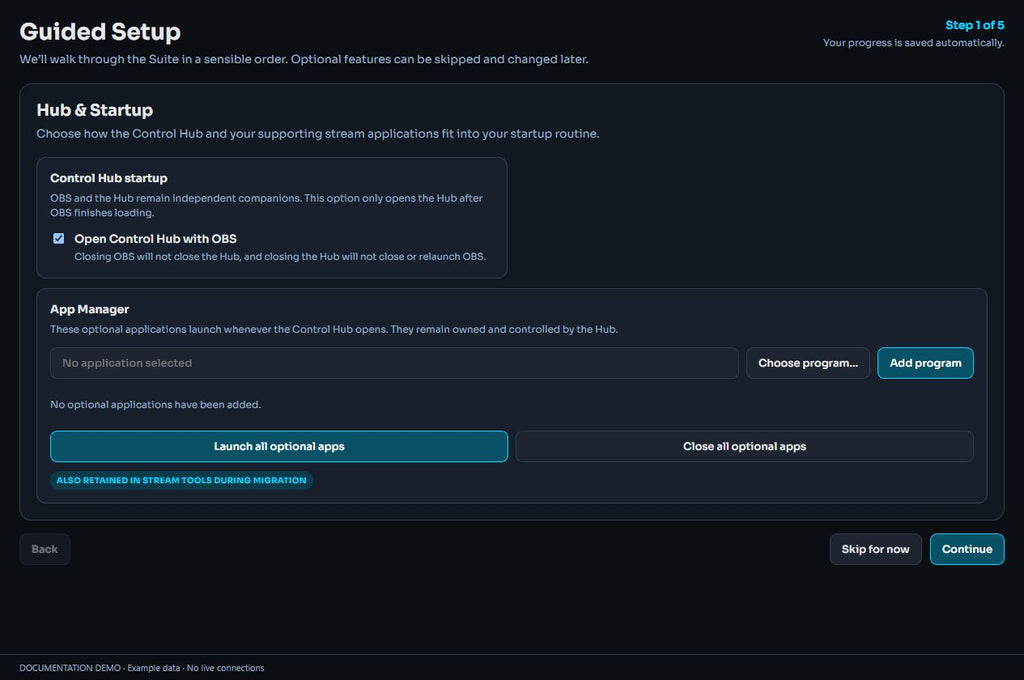This screenshot has height=680, width=1024.
Task: Click the No application selected field
Action: [394, 363]
